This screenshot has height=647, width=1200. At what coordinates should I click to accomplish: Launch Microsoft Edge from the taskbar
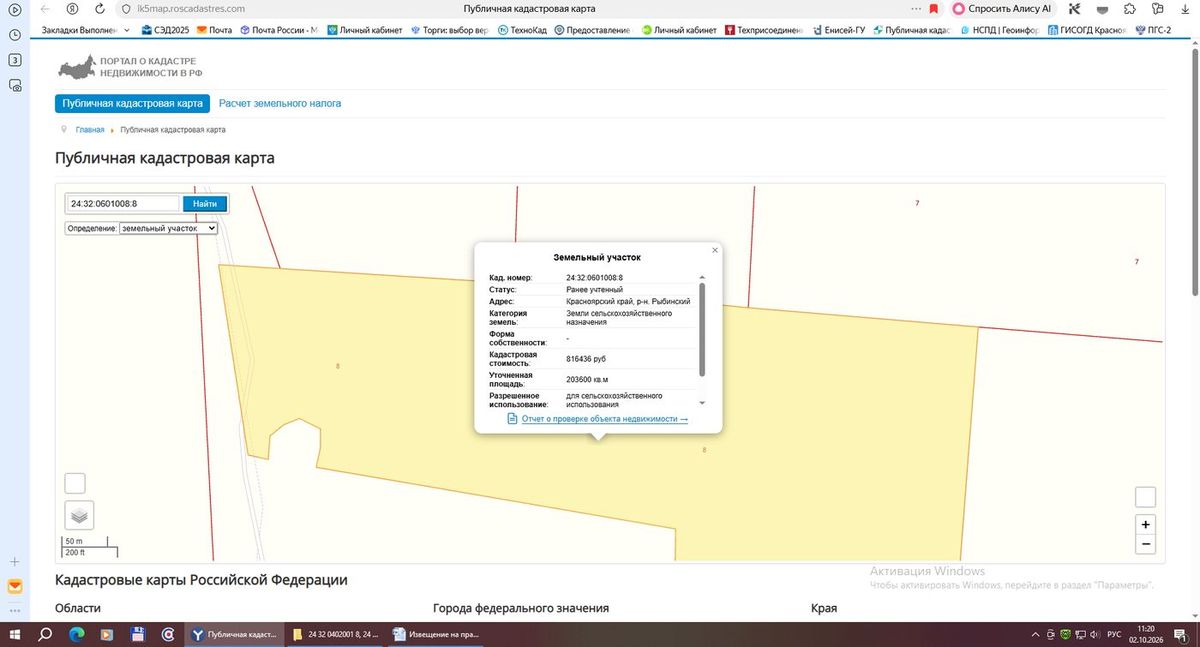[x=77, y=634]
